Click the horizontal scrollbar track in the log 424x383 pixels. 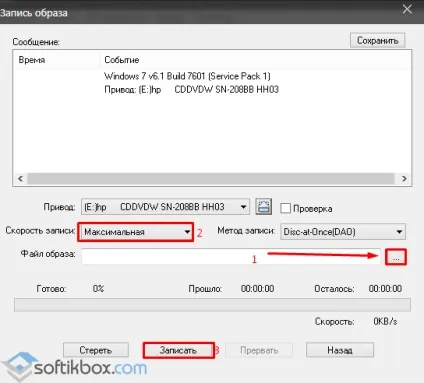tap(211, 179)
